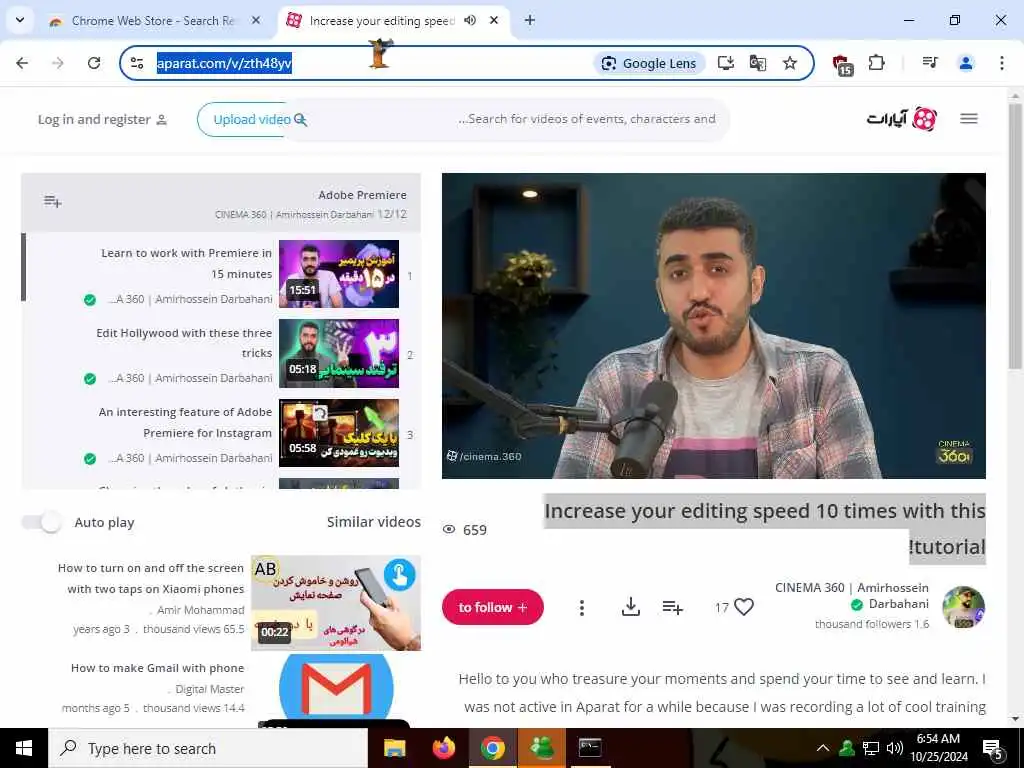Click the search magnifier icon
Viewport: 1024px width, 768px height.
click(x=300, y=120)
